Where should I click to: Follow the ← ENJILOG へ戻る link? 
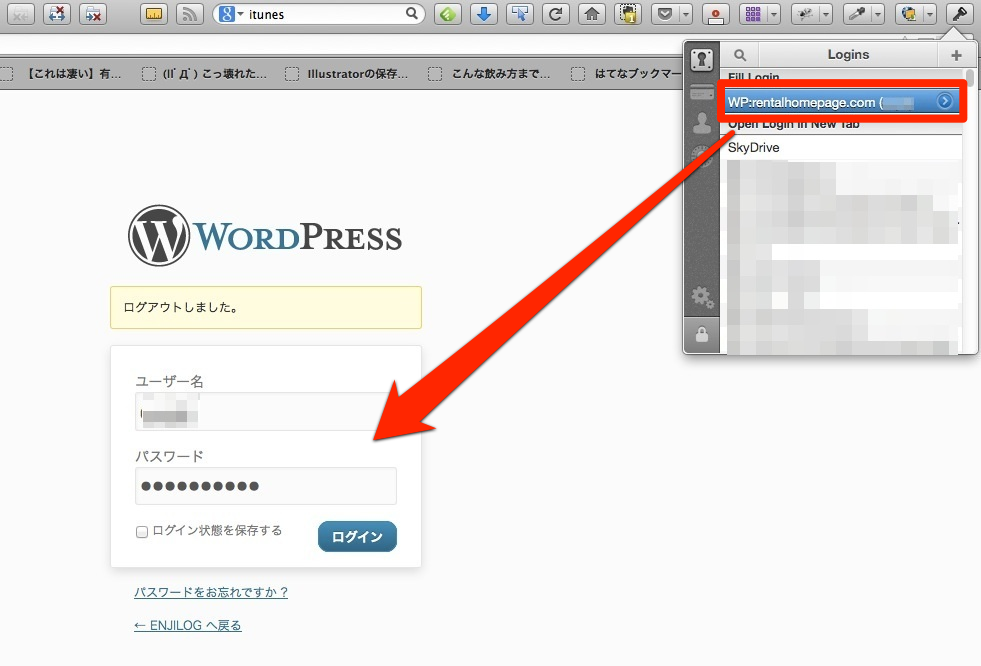(188, 625)
